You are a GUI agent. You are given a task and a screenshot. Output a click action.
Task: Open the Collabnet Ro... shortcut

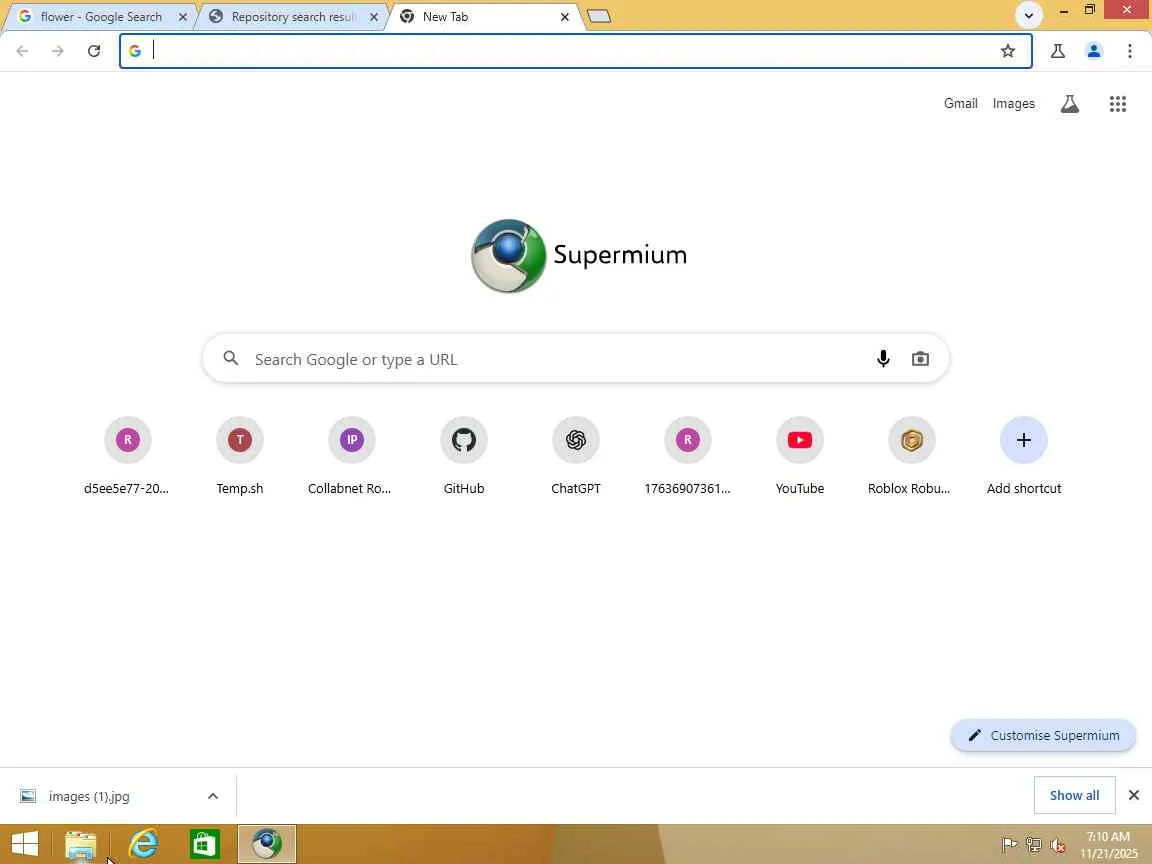point(351,456)
